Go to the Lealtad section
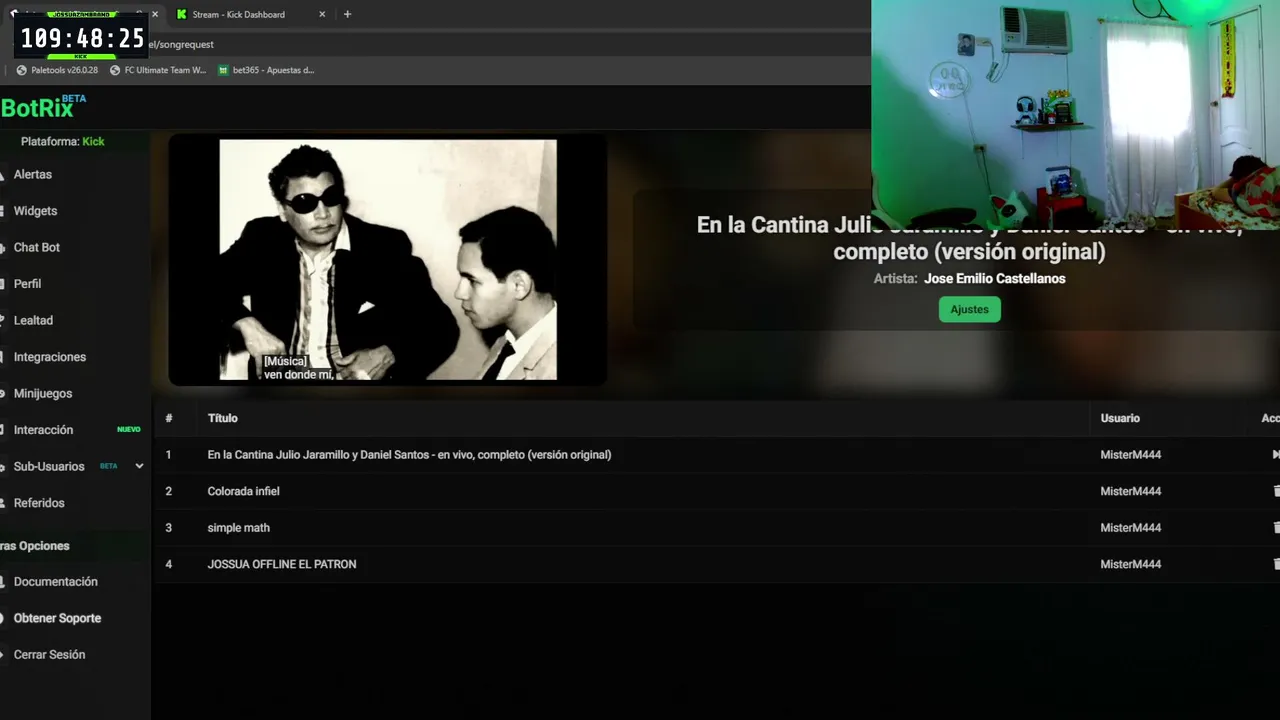The height and width of the screenshot is (720, 1280). point(33,320)
